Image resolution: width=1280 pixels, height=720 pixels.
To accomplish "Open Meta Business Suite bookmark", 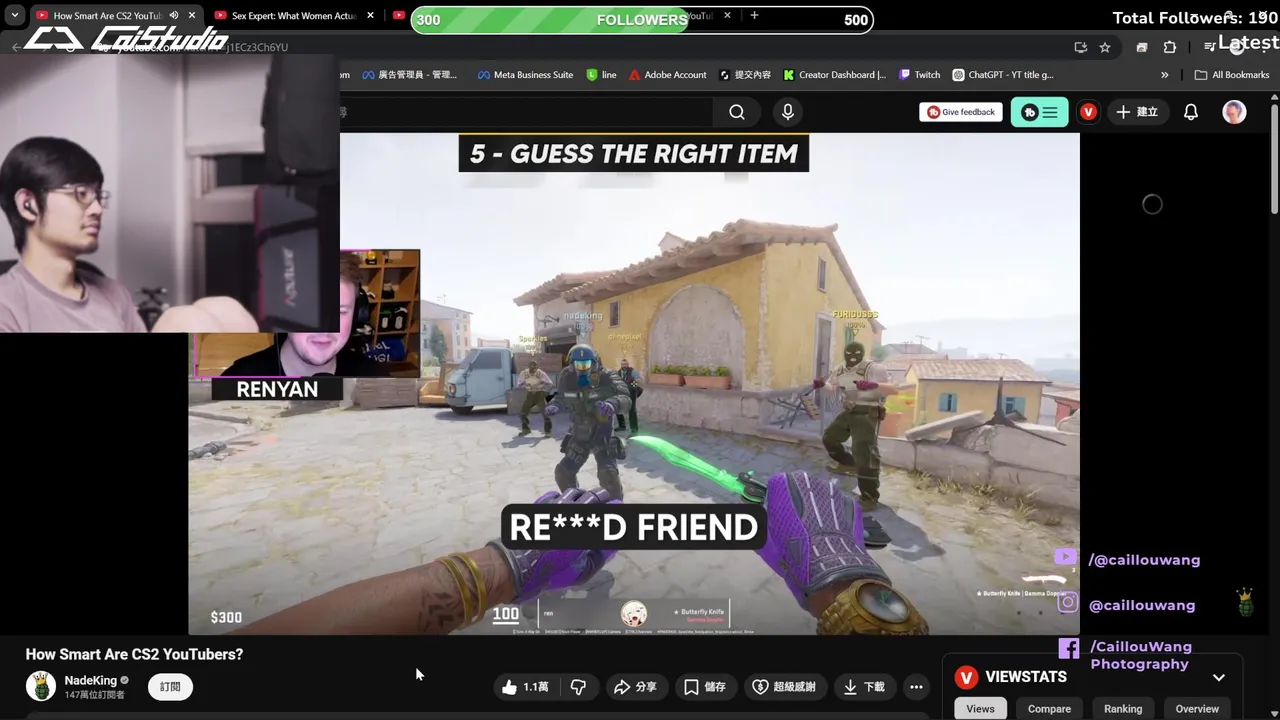I will pyautogui.click(x=525, y=75).
